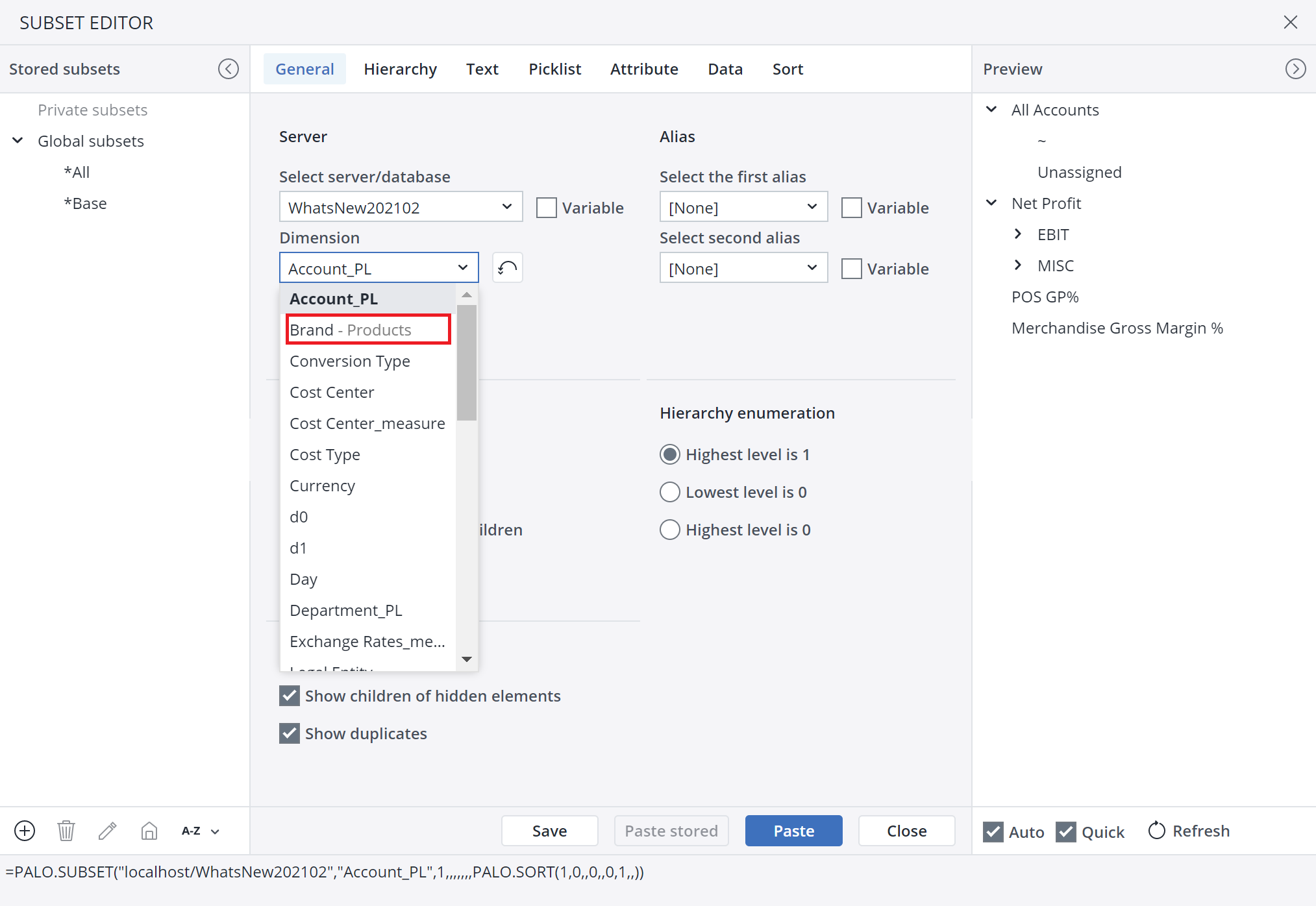Uncheck Show duplicates checkbox
The height and width of the screenshot is (906, 1316).
click(x=290, y=733)
